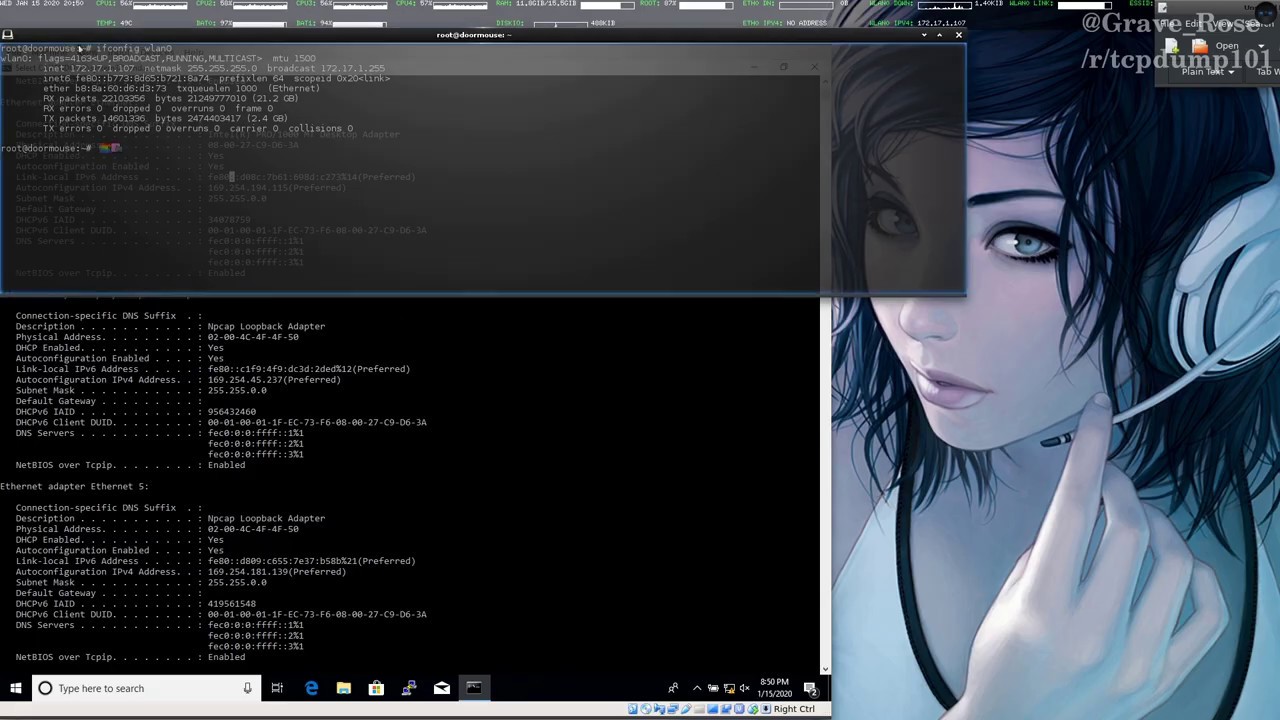
Task: Type-here-to-search taskbar field
Action: 146,688
